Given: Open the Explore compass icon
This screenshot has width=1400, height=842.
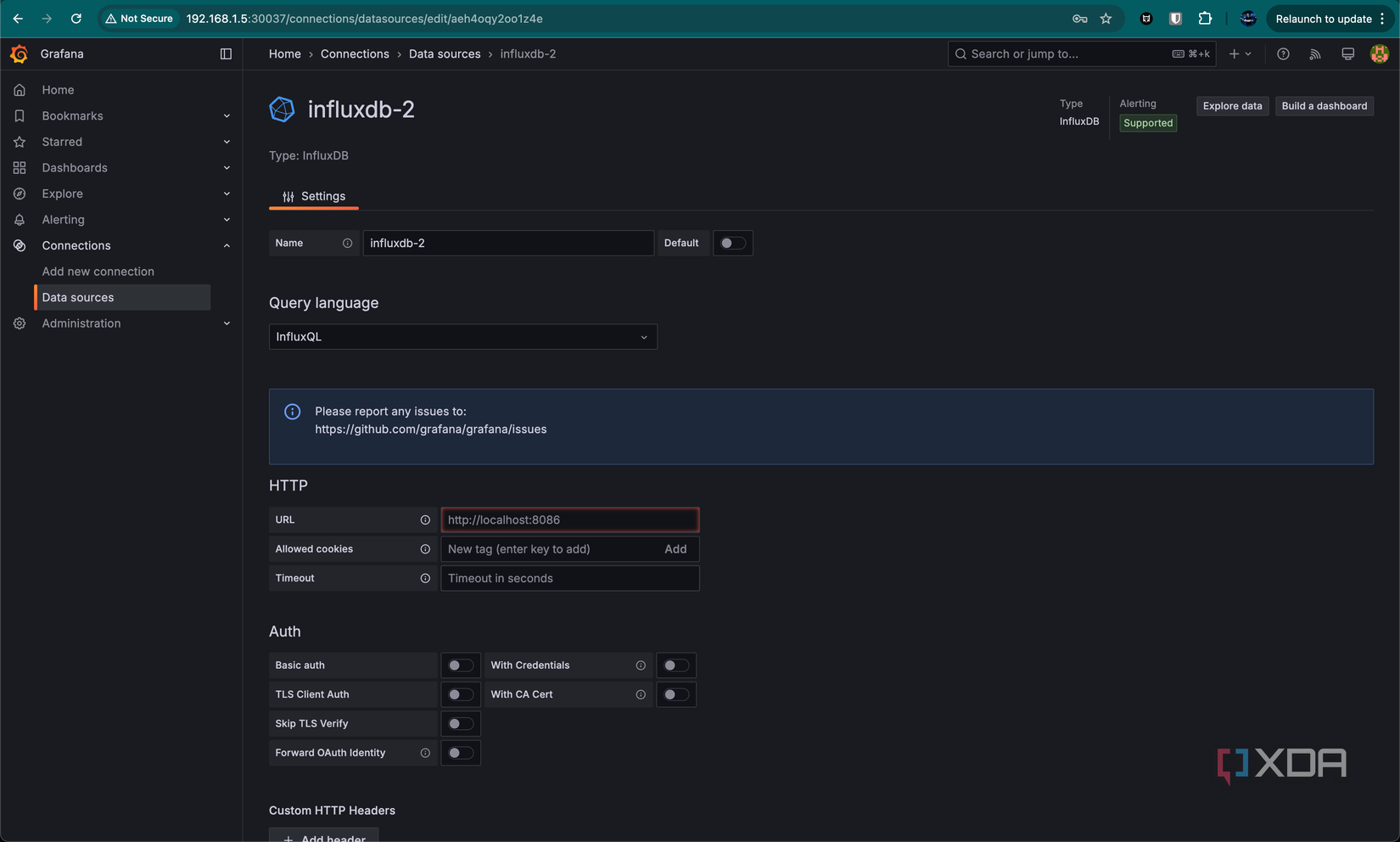Looking at the screenshot, I should [x=20, y=194].
